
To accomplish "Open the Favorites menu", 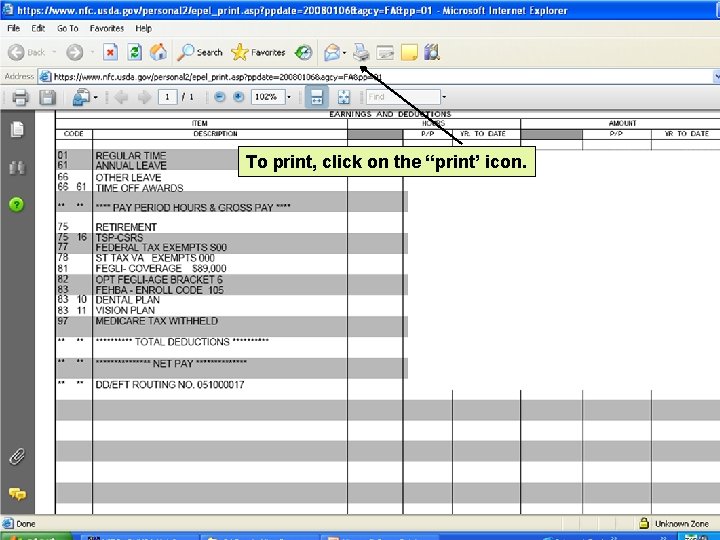I will 107,28.
